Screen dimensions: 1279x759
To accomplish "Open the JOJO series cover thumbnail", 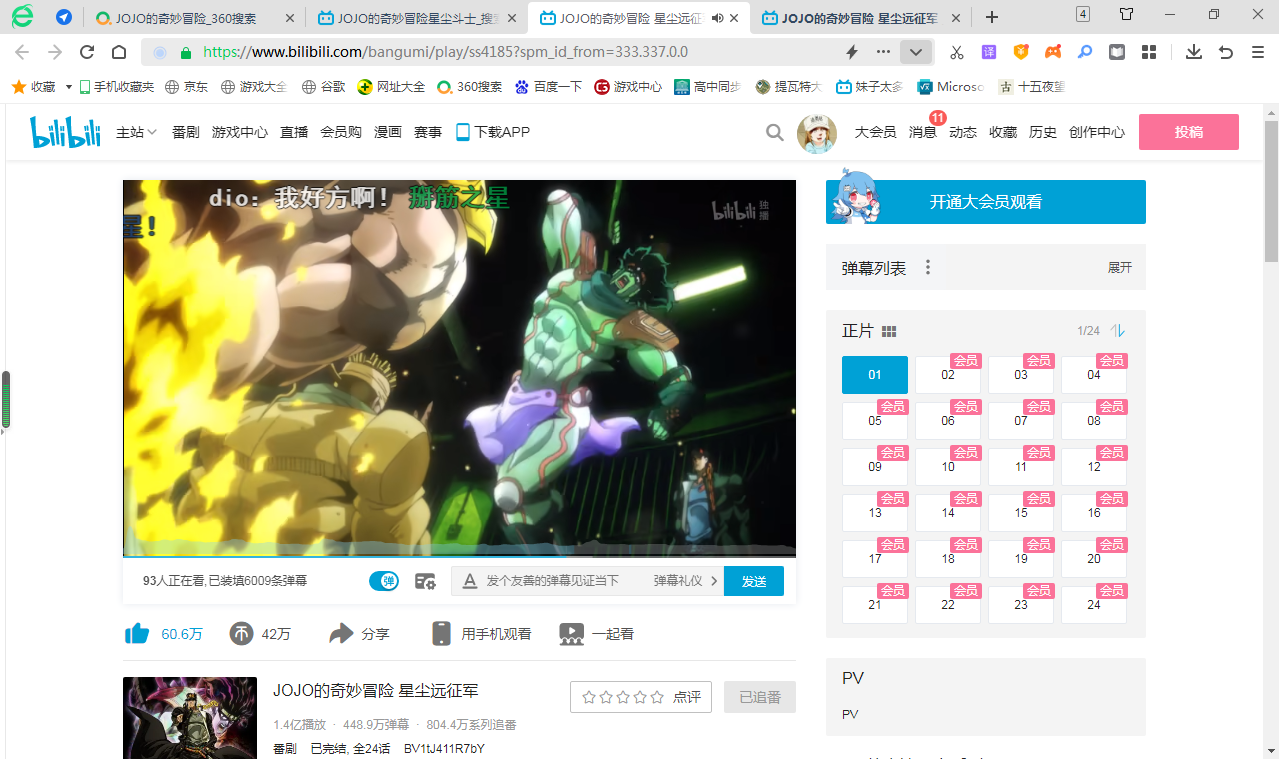I will pyautogui.click(x=189, y=718).
